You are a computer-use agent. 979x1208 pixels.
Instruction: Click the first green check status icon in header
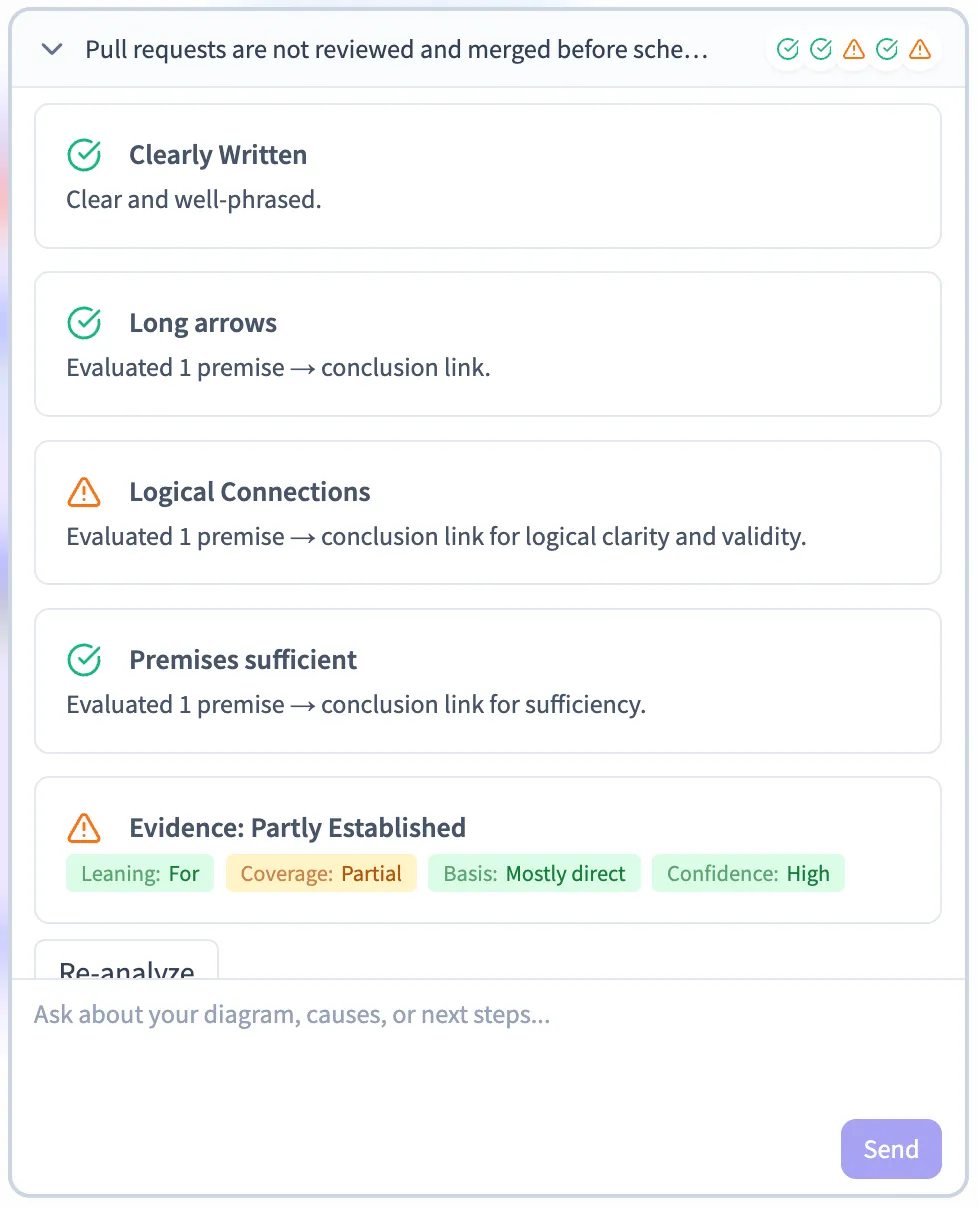(788, 49)
